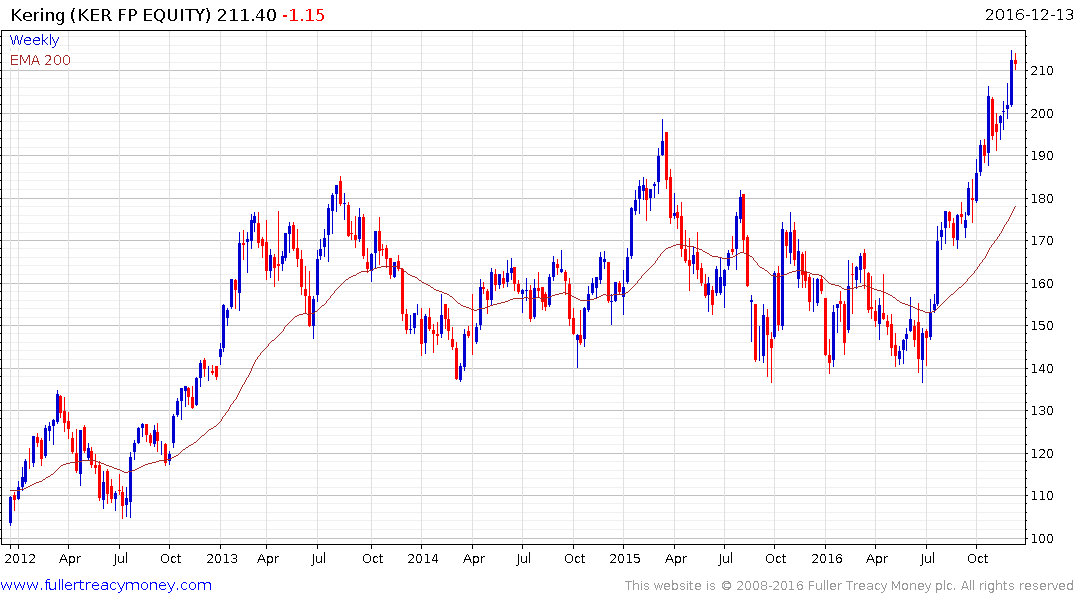
Task: Click the 110 price axis label
Action: (1041, 496)
